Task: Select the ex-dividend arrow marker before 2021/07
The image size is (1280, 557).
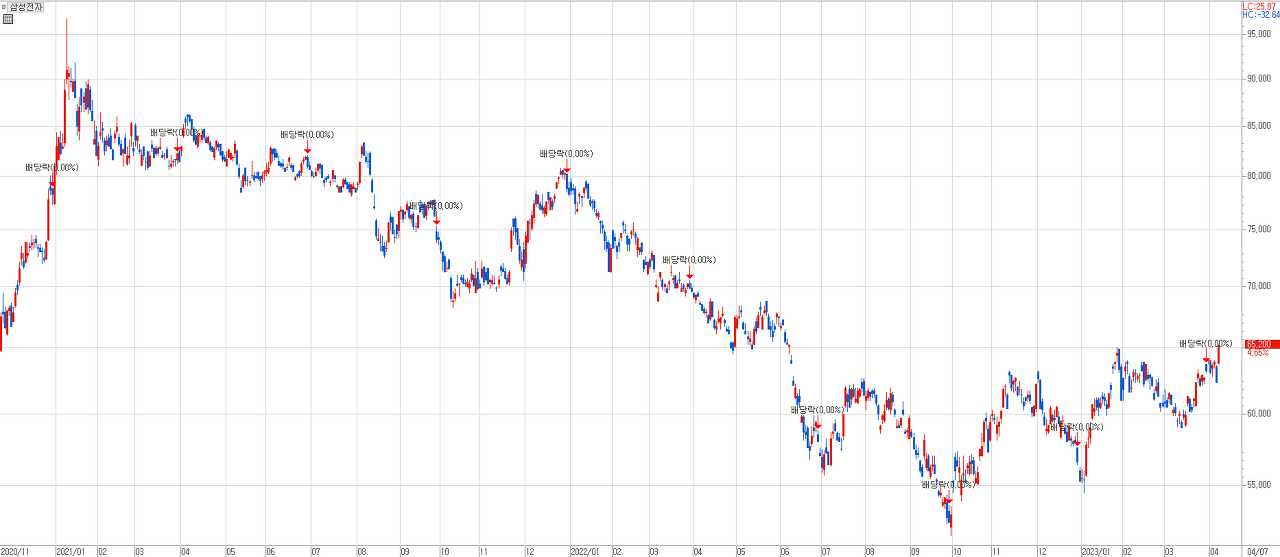Action: pyautogui.click(x=307, y=150)
